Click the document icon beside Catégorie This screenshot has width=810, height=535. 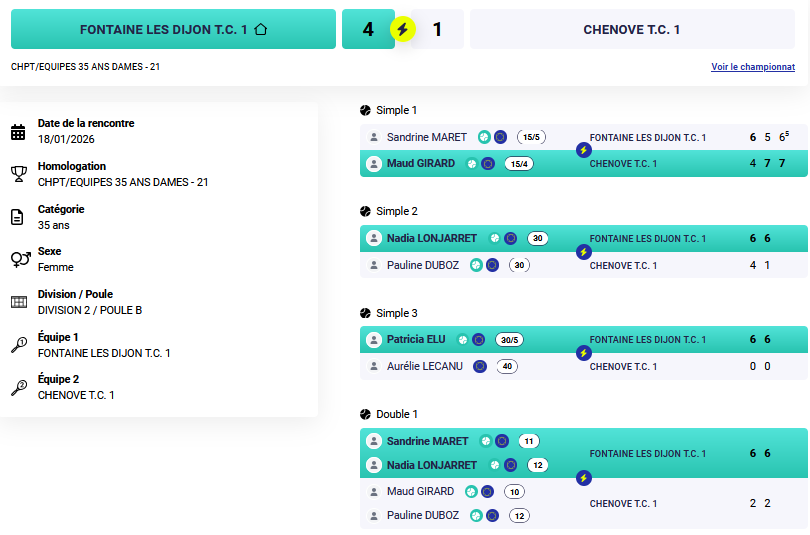coord(18,218)
